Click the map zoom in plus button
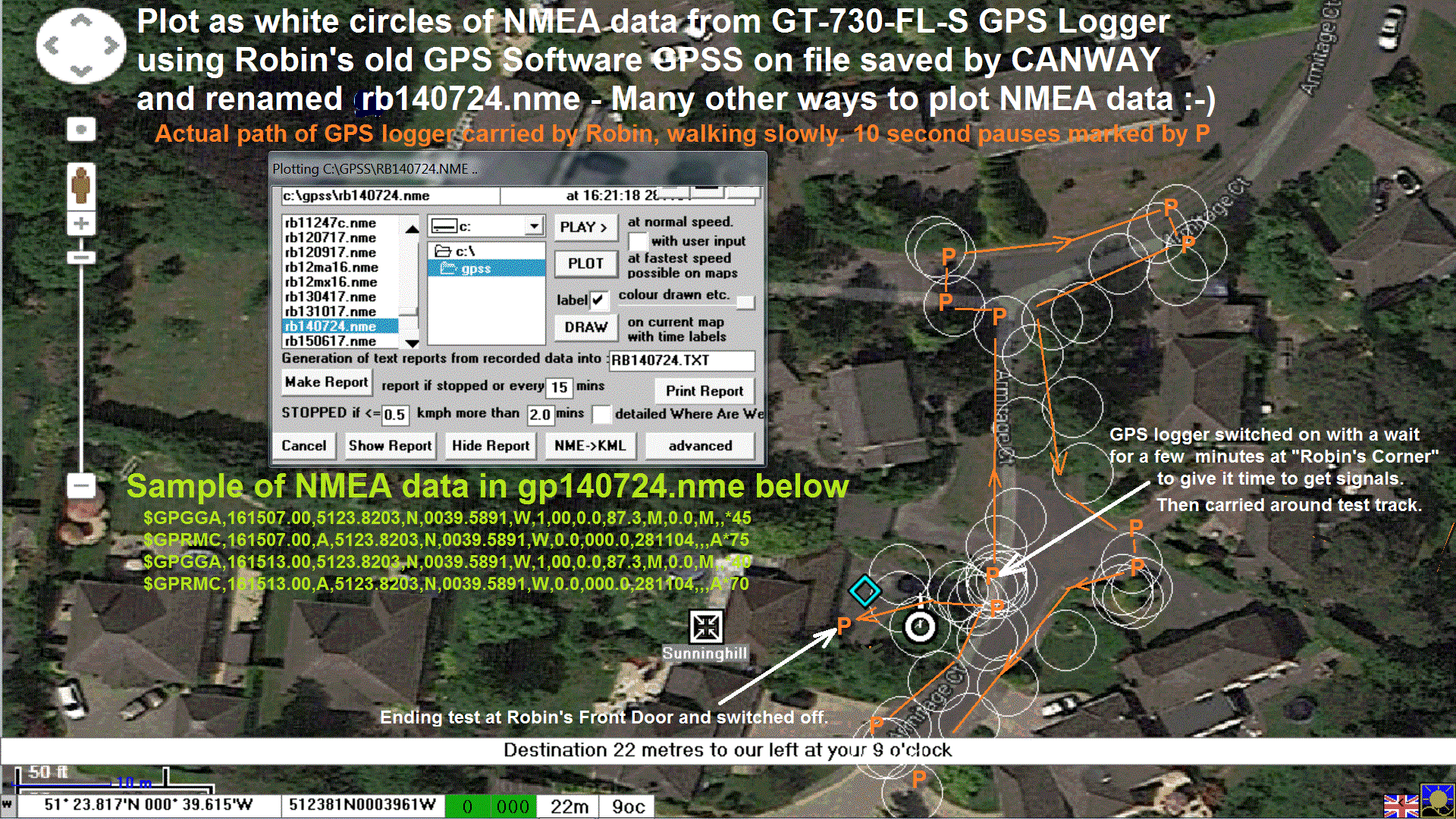1456x819 pixels. coord(81,224)
